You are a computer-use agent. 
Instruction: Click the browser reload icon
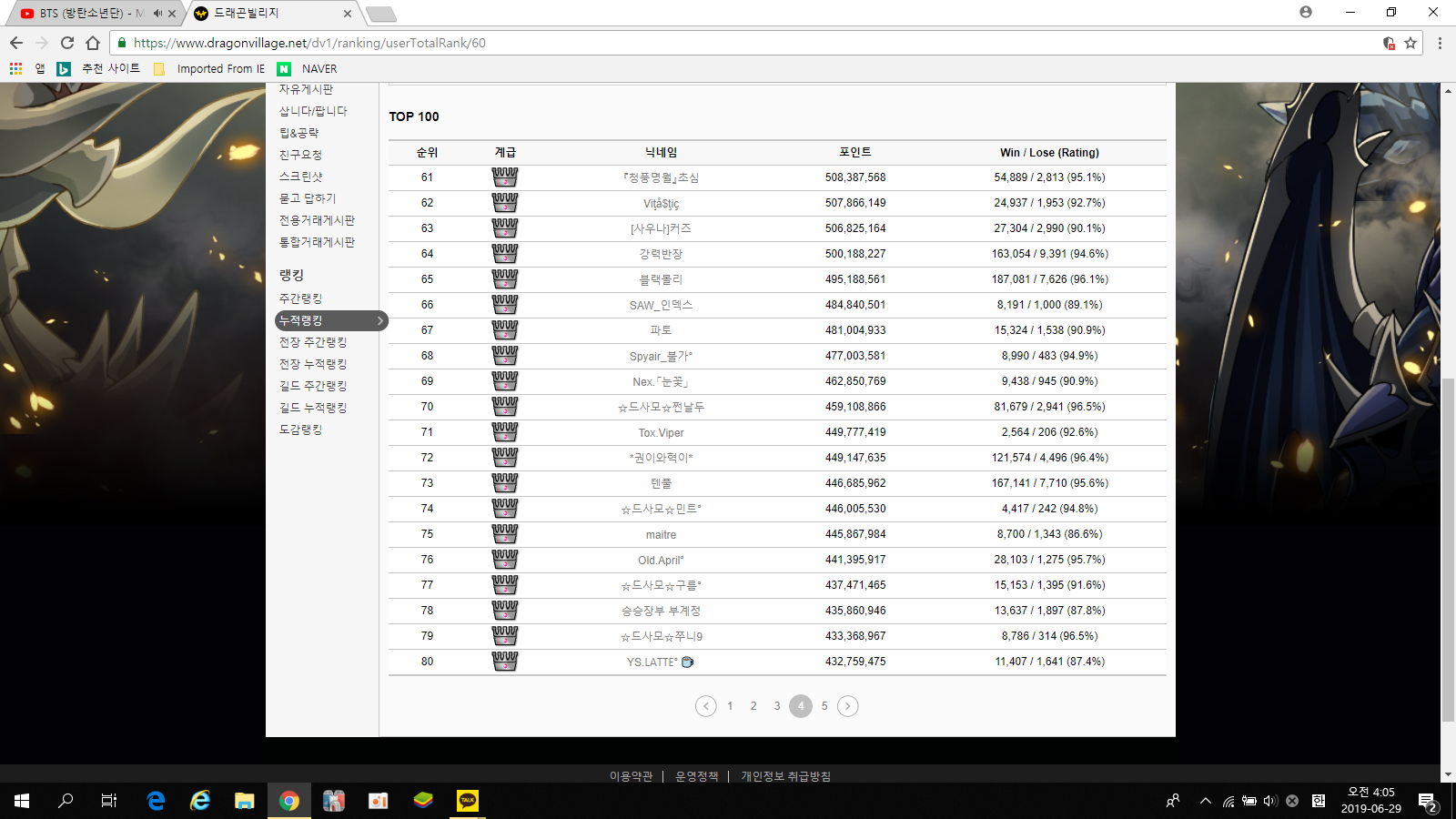click(x=67, y=43)
